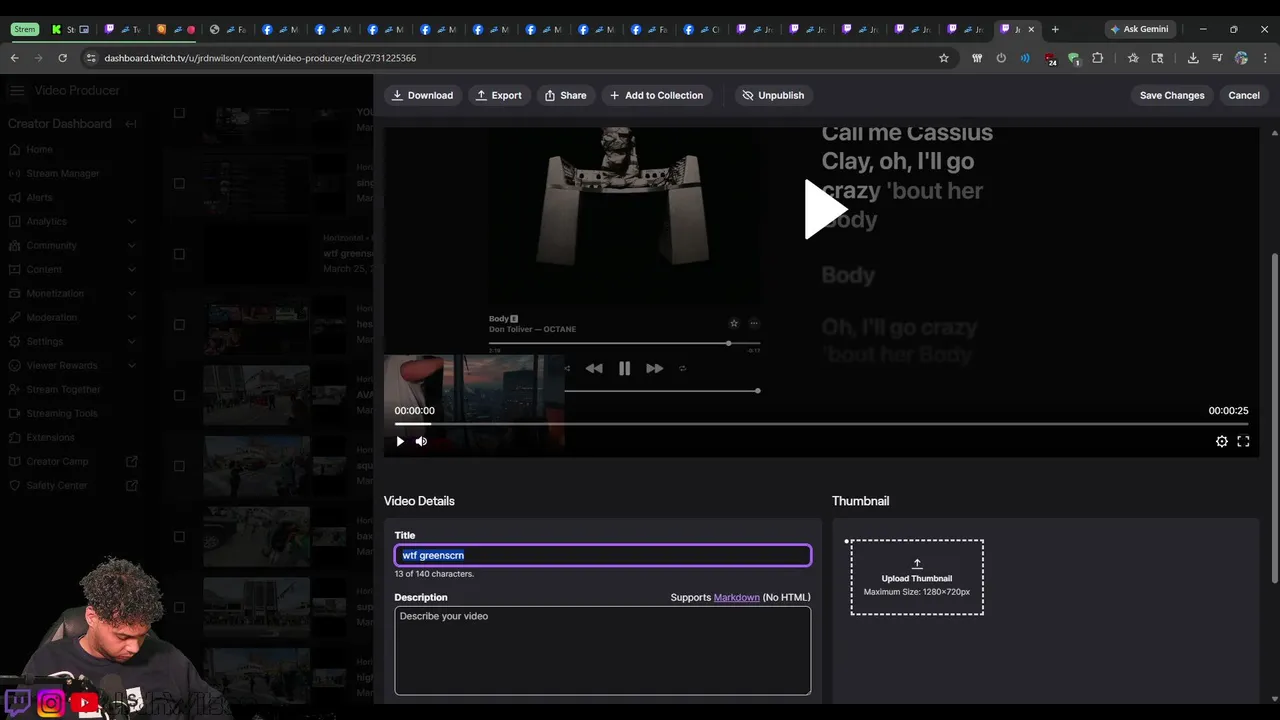Click the Title field containing wtf greenscn
The height and width of the screenshot is (720, 1280).
coord(603,555)
